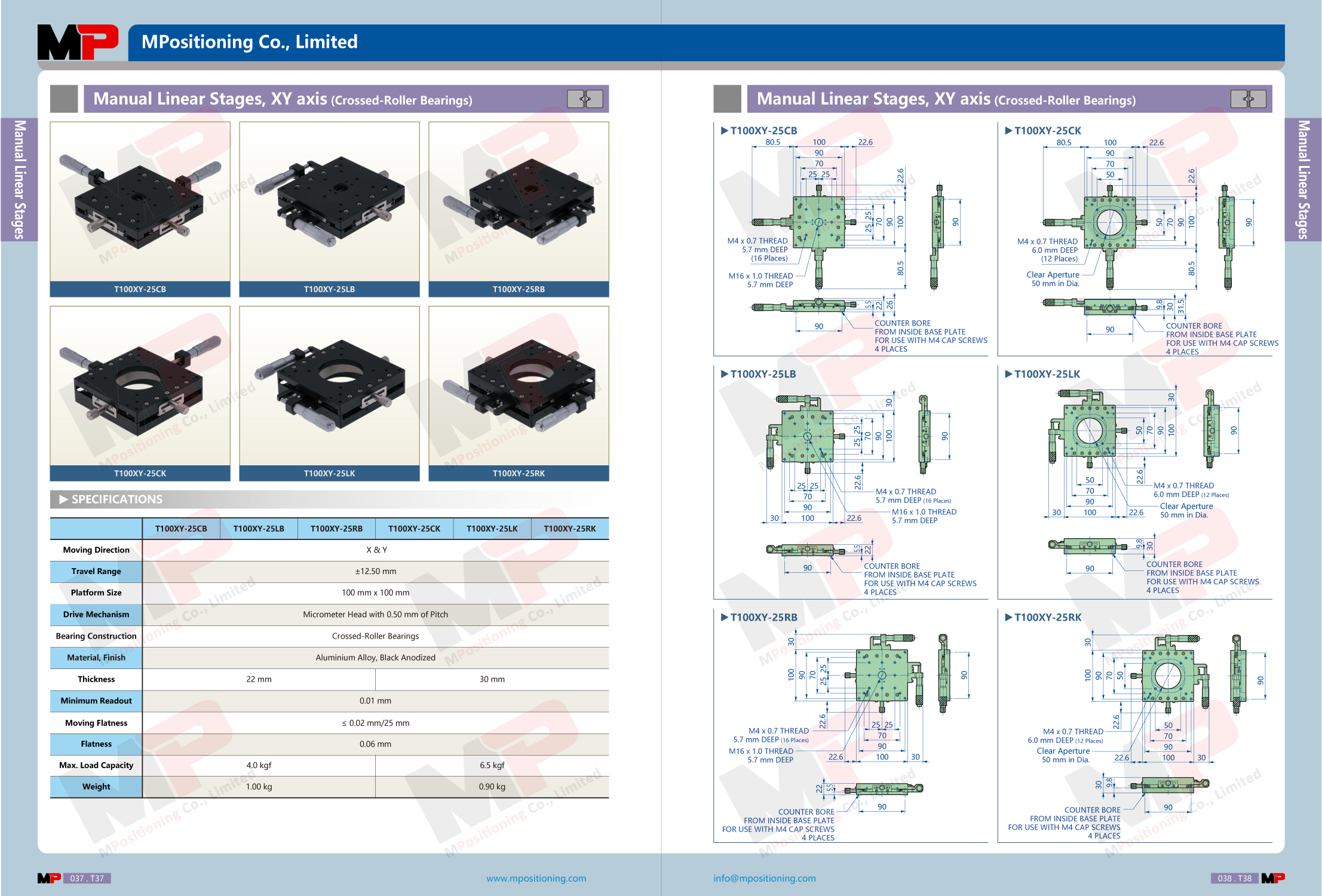Click the Thickness row label
The width and height of the screenshot is (1322, 896).
(96, 679)
